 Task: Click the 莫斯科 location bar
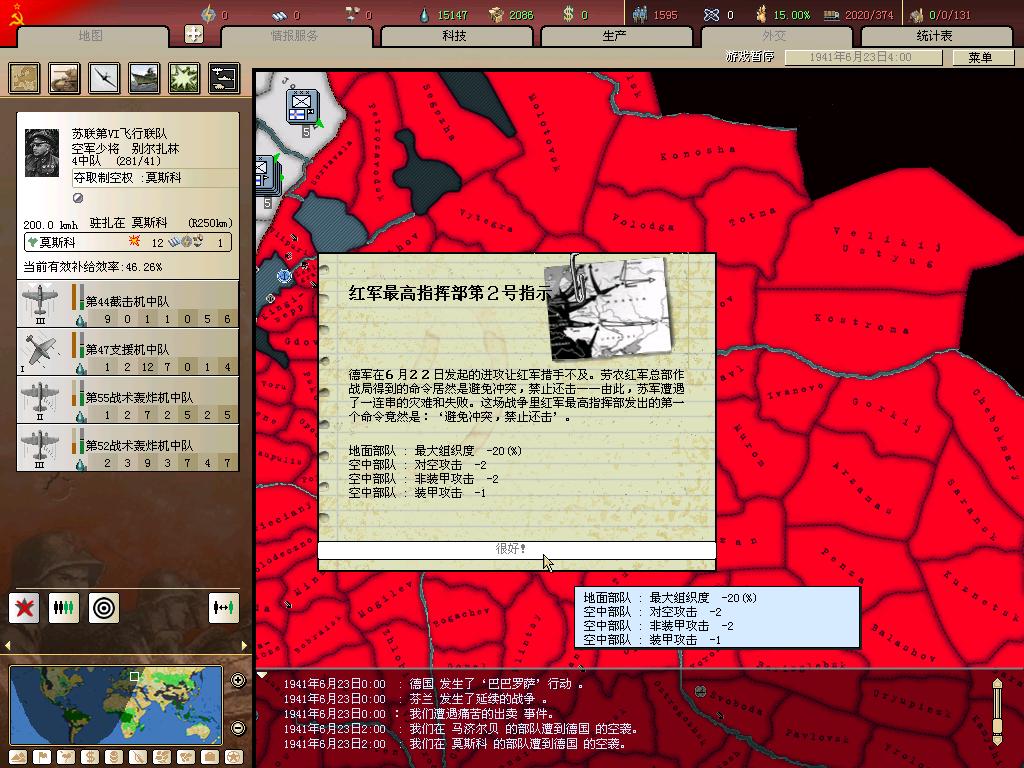tap(128, 242)
